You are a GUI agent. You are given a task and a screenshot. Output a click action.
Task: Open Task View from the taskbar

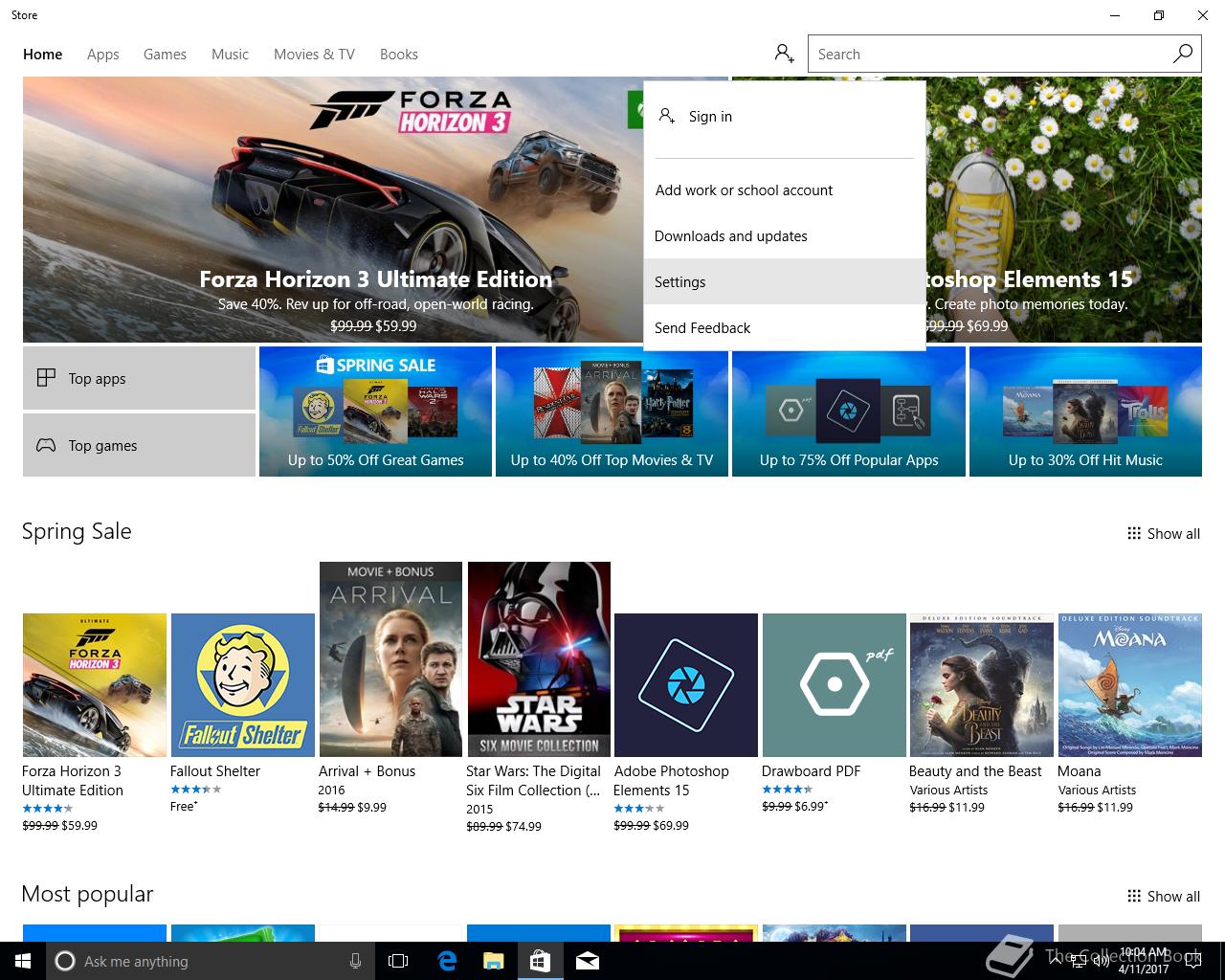click(398, 961)
